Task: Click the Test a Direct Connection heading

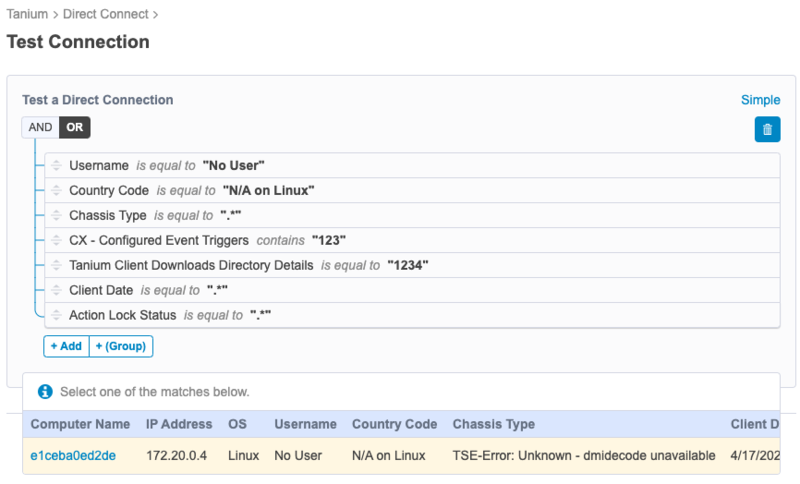Action: point(97,100)
